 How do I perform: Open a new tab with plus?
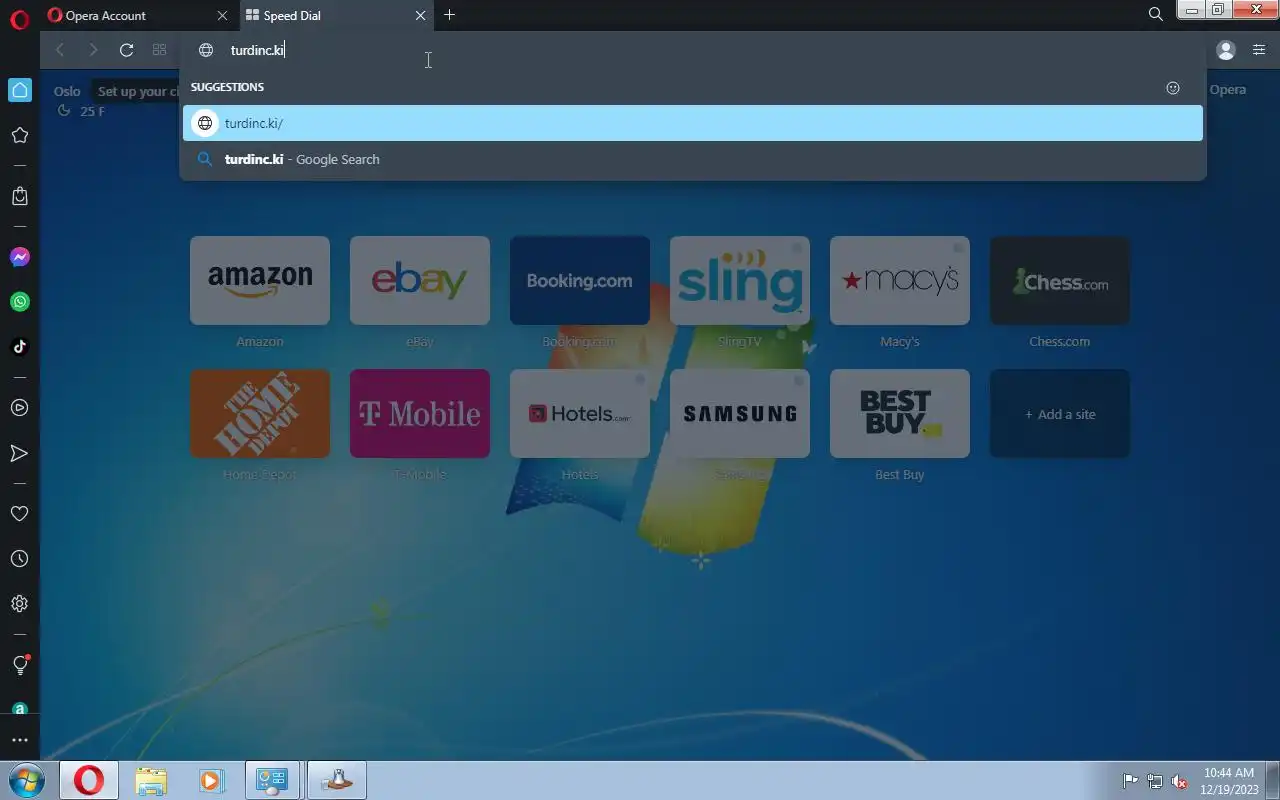point(449,15)
